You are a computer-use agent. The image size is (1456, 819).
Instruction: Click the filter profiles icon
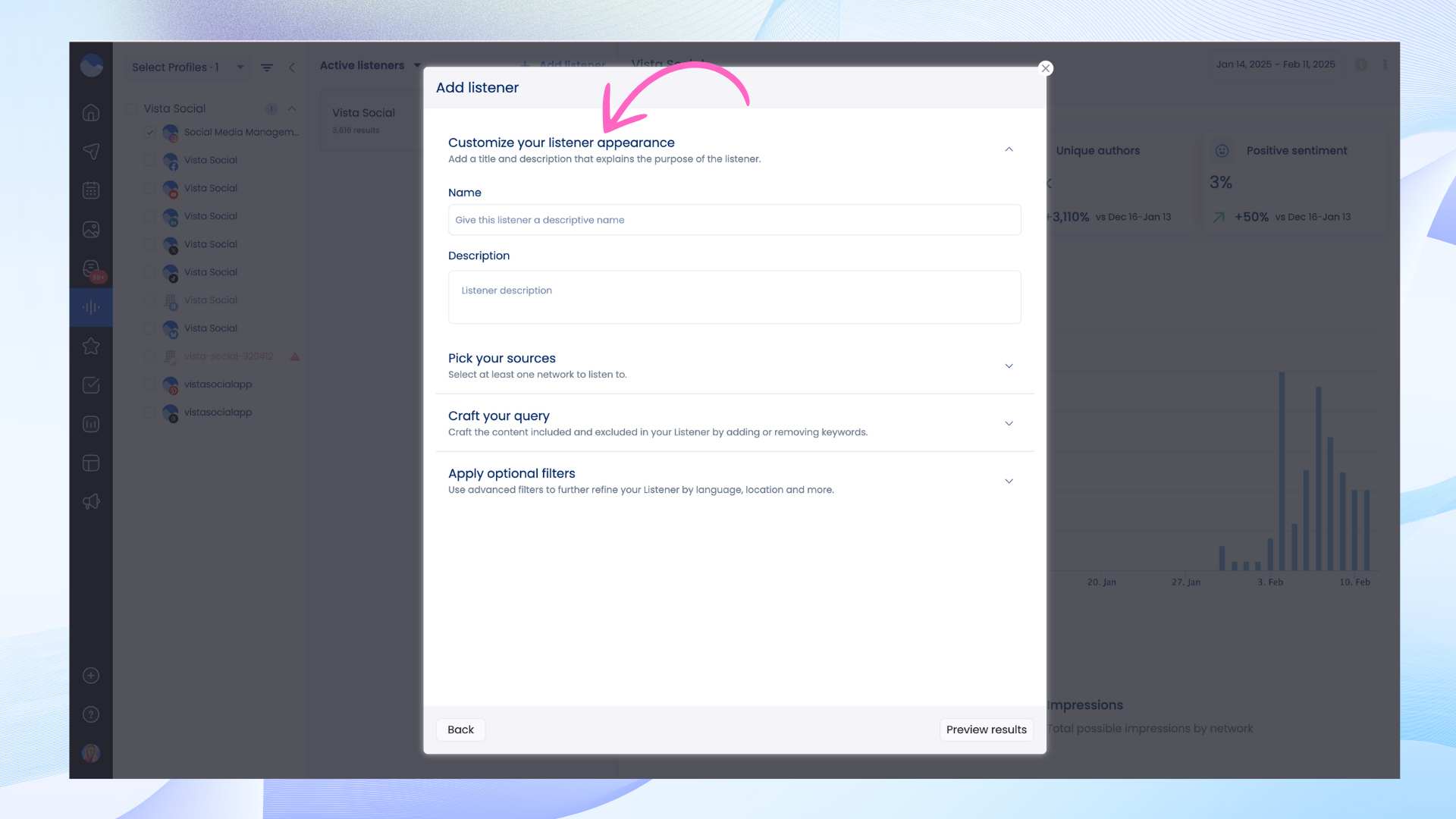coord(267,67)
